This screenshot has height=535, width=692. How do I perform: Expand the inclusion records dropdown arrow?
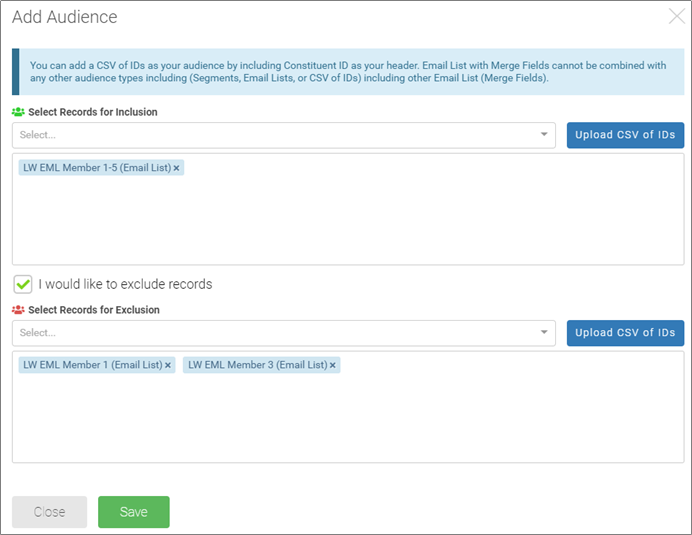click(x=544, y=135)
